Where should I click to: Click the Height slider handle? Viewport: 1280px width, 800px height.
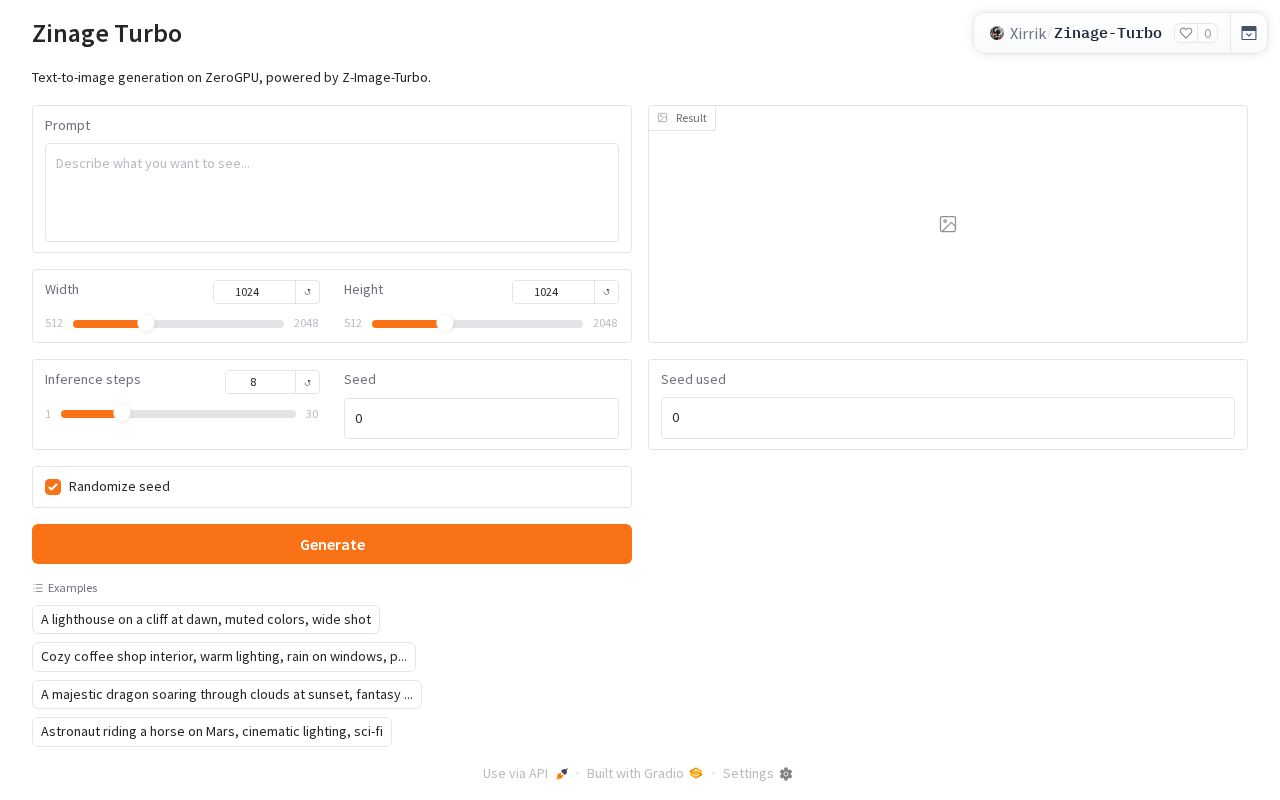click(x=445, y=323)
